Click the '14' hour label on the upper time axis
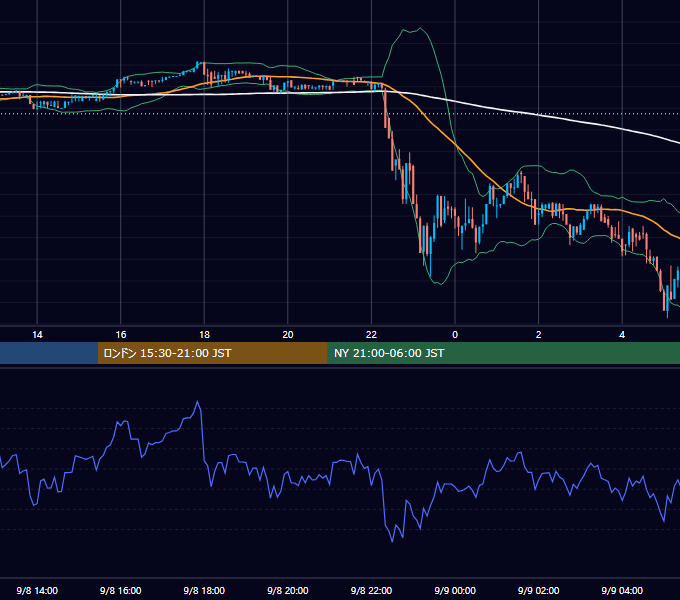This screenshot has height=600, width=680. coord(37,335)
